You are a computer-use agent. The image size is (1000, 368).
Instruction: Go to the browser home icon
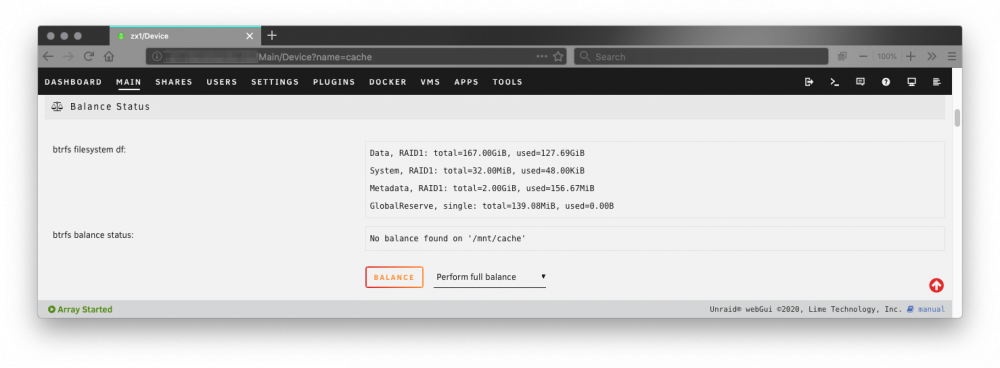[109, 56]
